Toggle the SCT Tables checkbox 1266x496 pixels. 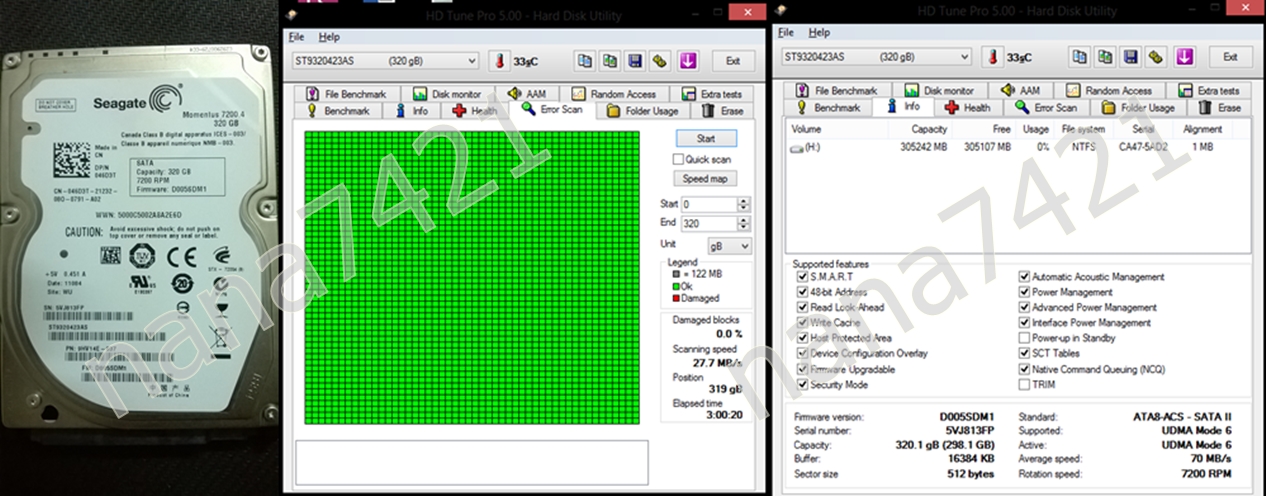click(1024, 354)
